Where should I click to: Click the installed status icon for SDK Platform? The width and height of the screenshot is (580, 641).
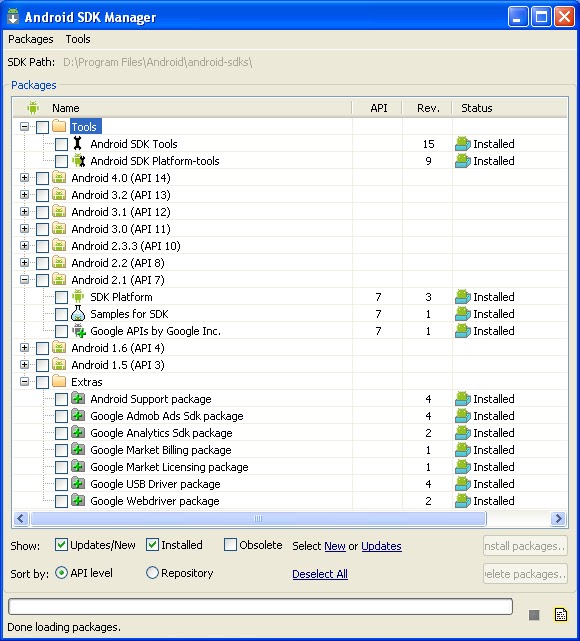[463, 297]
